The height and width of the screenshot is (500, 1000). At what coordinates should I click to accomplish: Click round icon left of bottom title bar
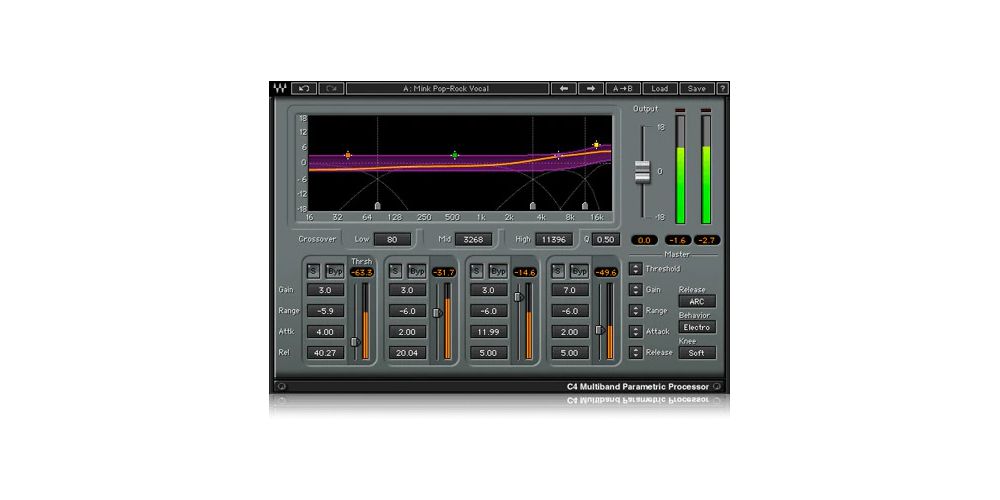(281, 386)
